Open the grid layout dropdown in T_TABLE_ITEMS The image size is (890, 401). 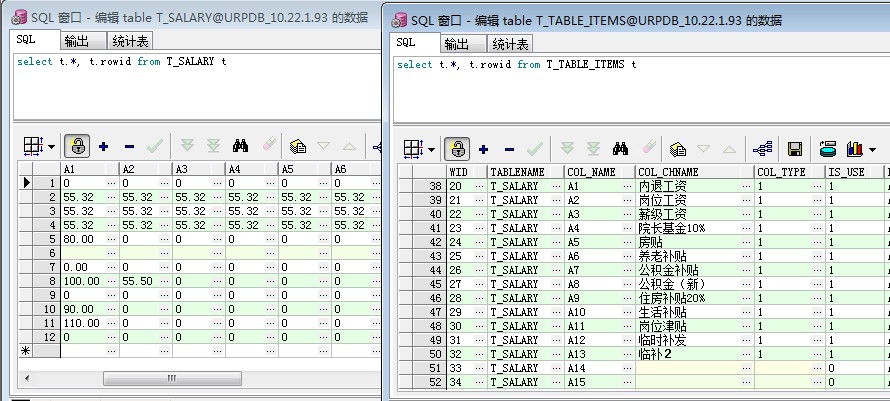tap(431, 150)
